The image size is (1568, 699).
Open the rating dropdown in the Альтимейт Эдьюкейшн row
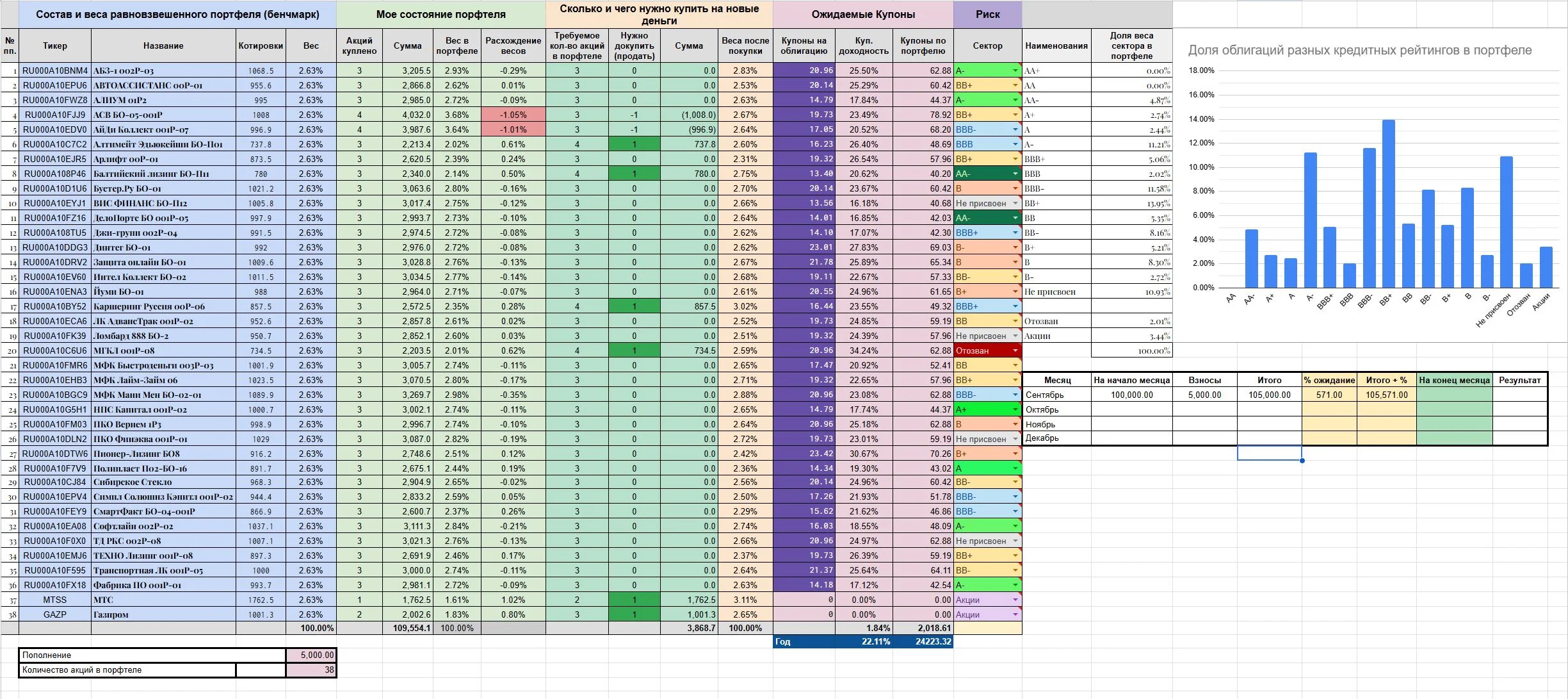coord(1015,144)
